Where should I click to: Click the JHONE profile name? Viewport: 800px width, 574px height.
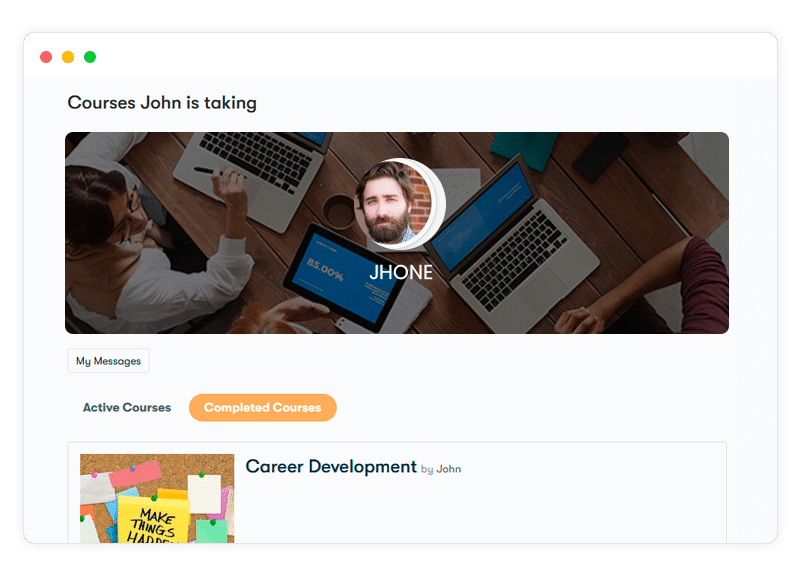(x=401, y=272)
